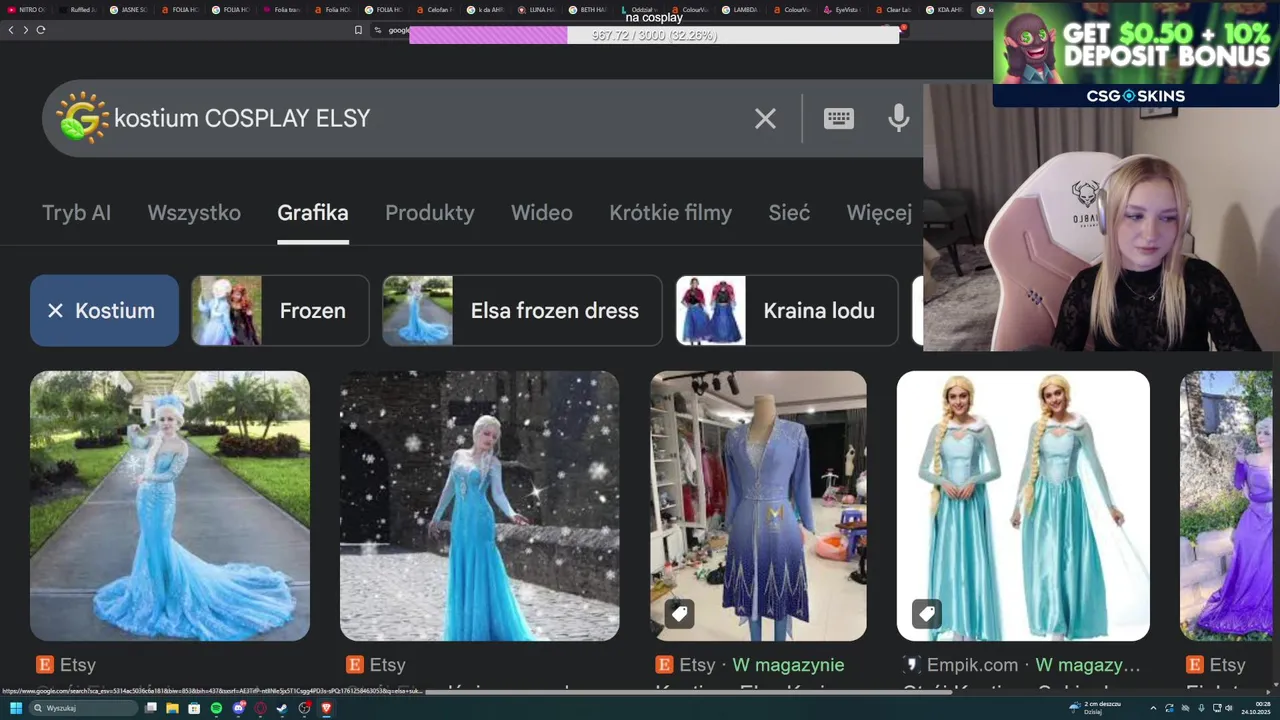Image resolution: width=1280 pixels, height=720 pixels.
Task: Remove the Kostium filter chip
Action: pyautogui.click(x=104, y=311)
